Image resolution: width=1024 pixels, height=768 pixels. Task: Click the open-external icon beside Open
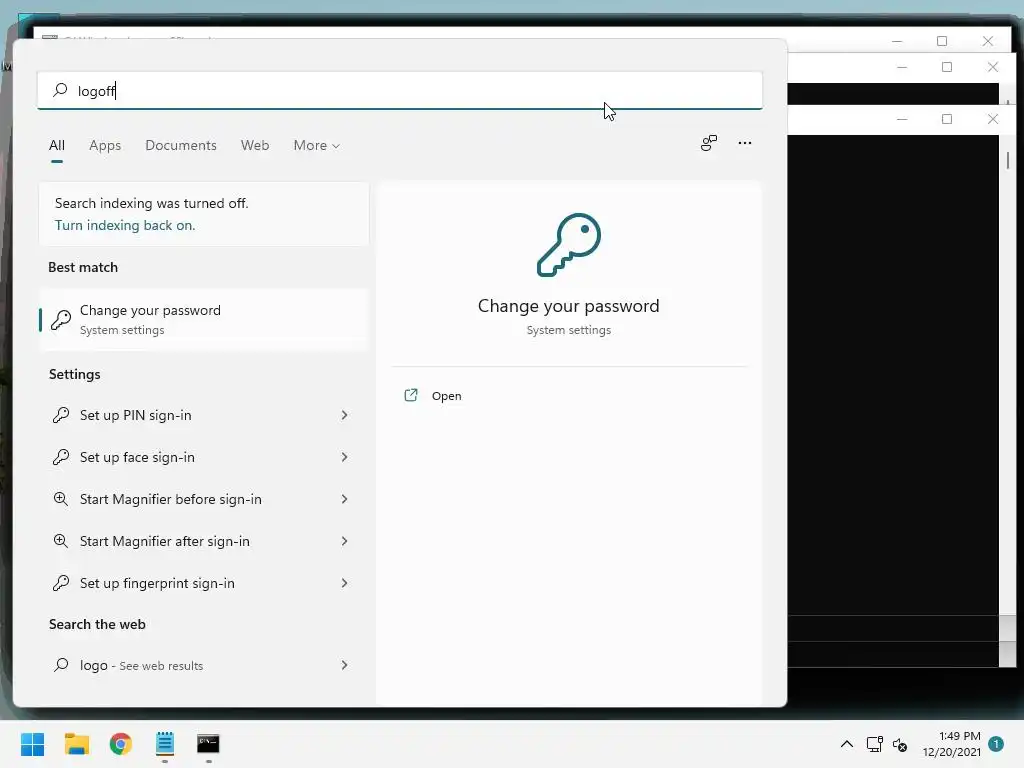pyautogui.click(x=411, y=395)
